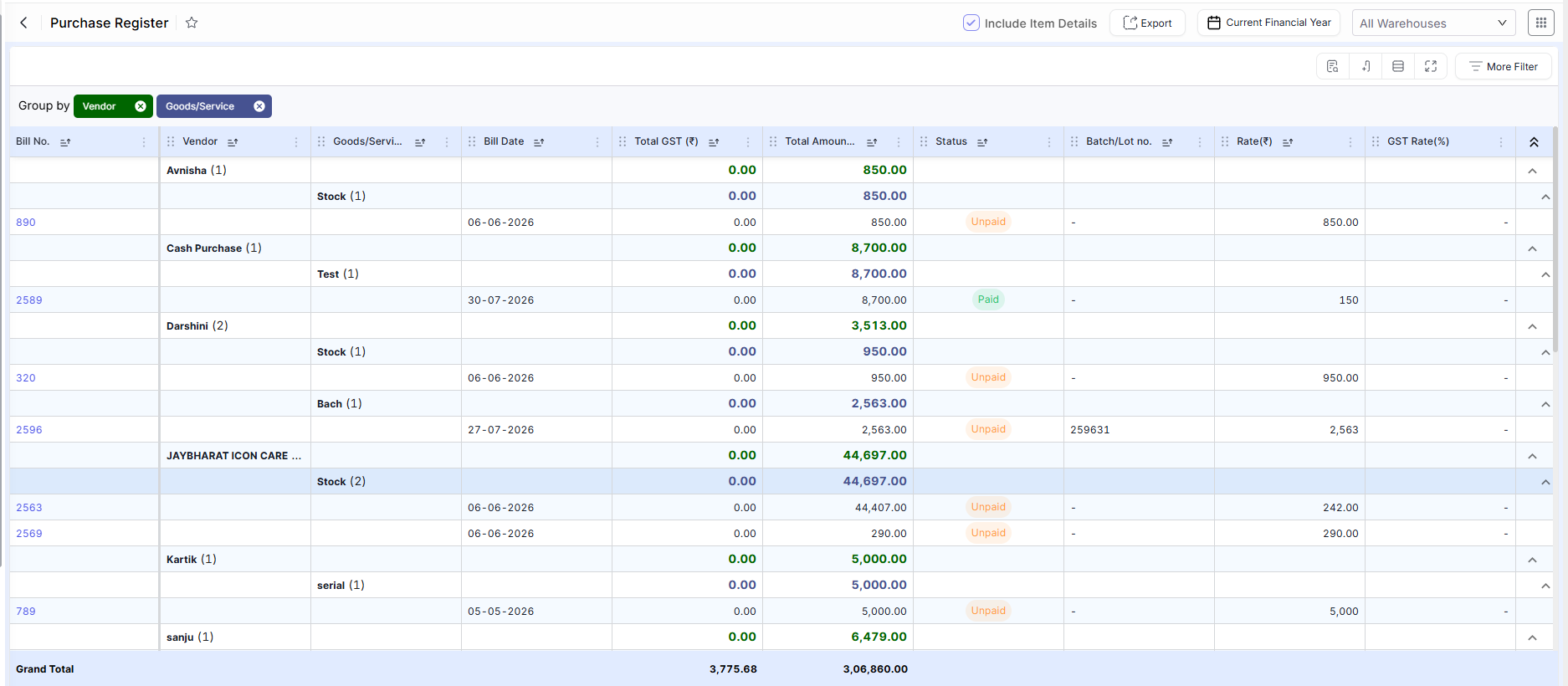Screen dimensions: 1568x686
Task: Open the Vendor column options menu
Action: tap(296, 142)
